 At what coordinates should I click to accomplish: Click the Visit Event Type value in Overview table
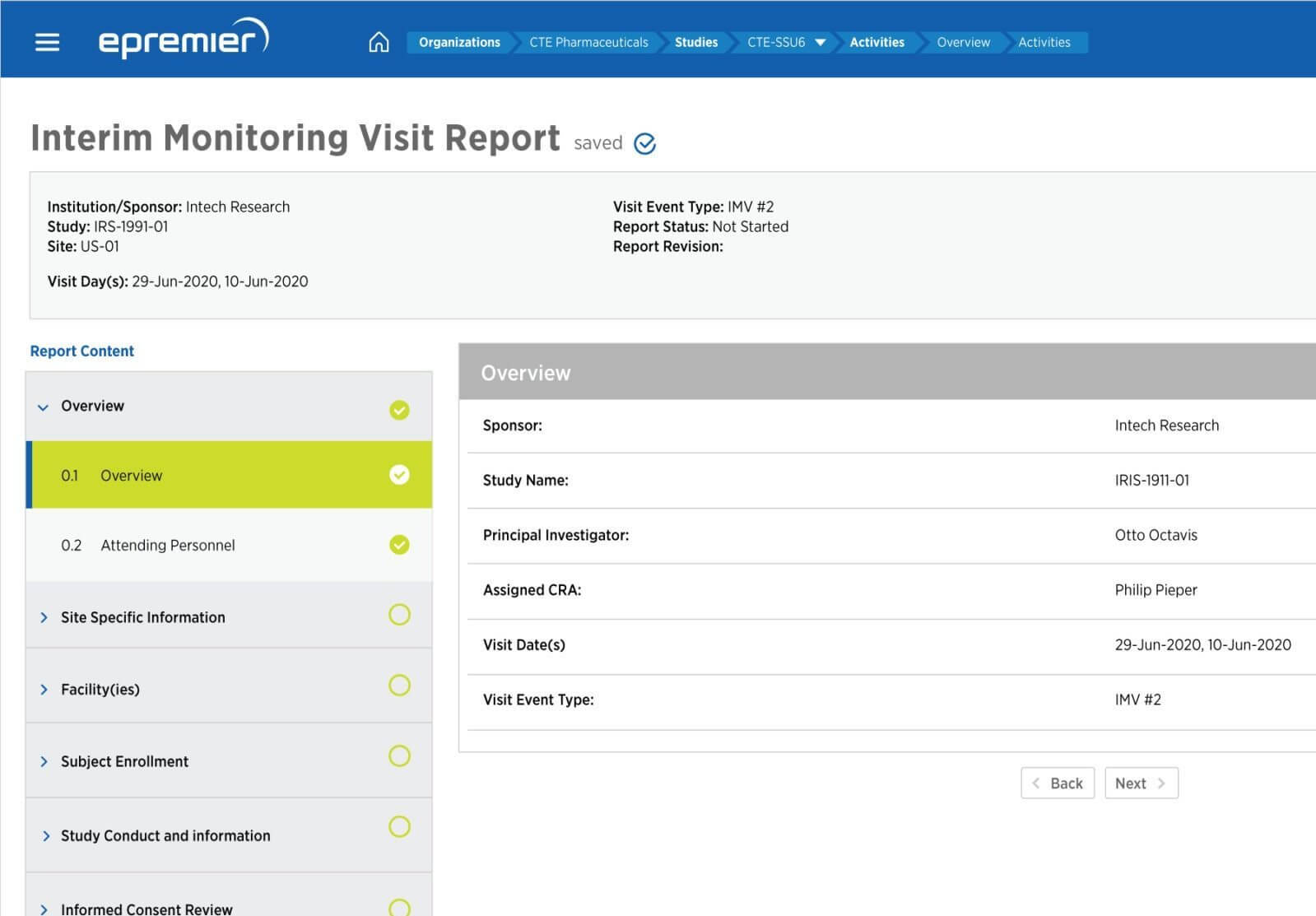click(x=1137, y=700)
